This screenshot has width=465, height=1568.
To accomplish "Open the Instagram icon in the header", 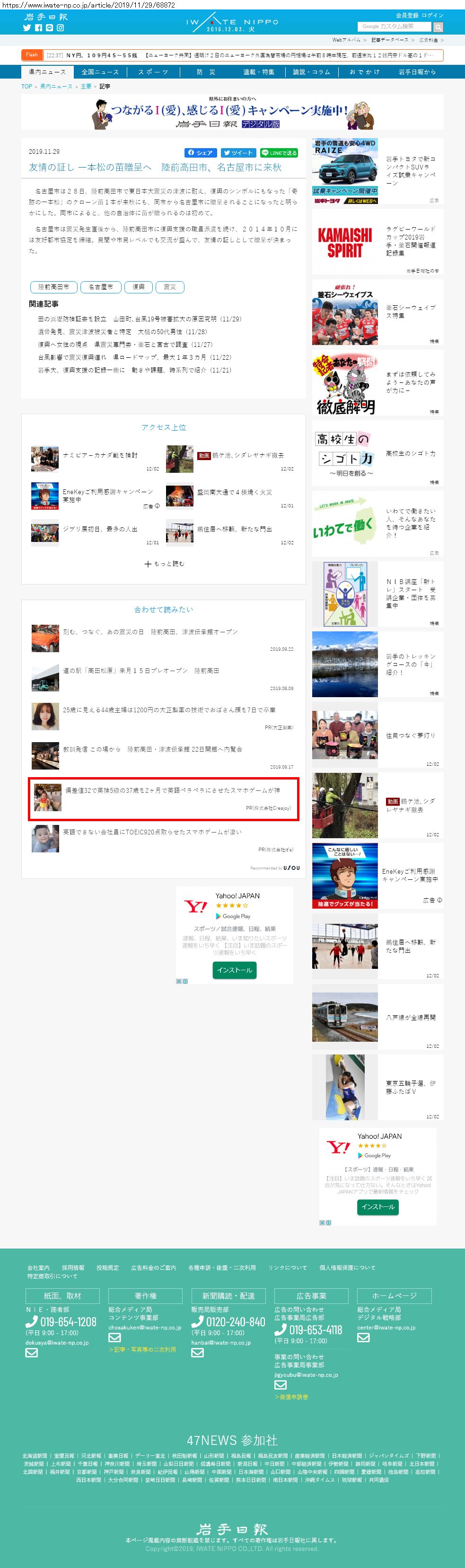I will (60, 27).
